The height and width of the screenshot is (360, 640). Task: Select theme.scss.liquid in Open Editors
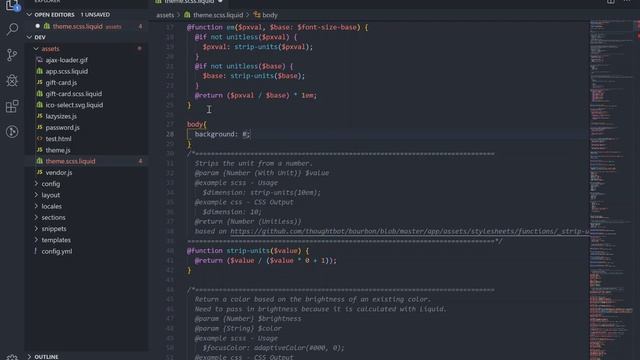78,26
